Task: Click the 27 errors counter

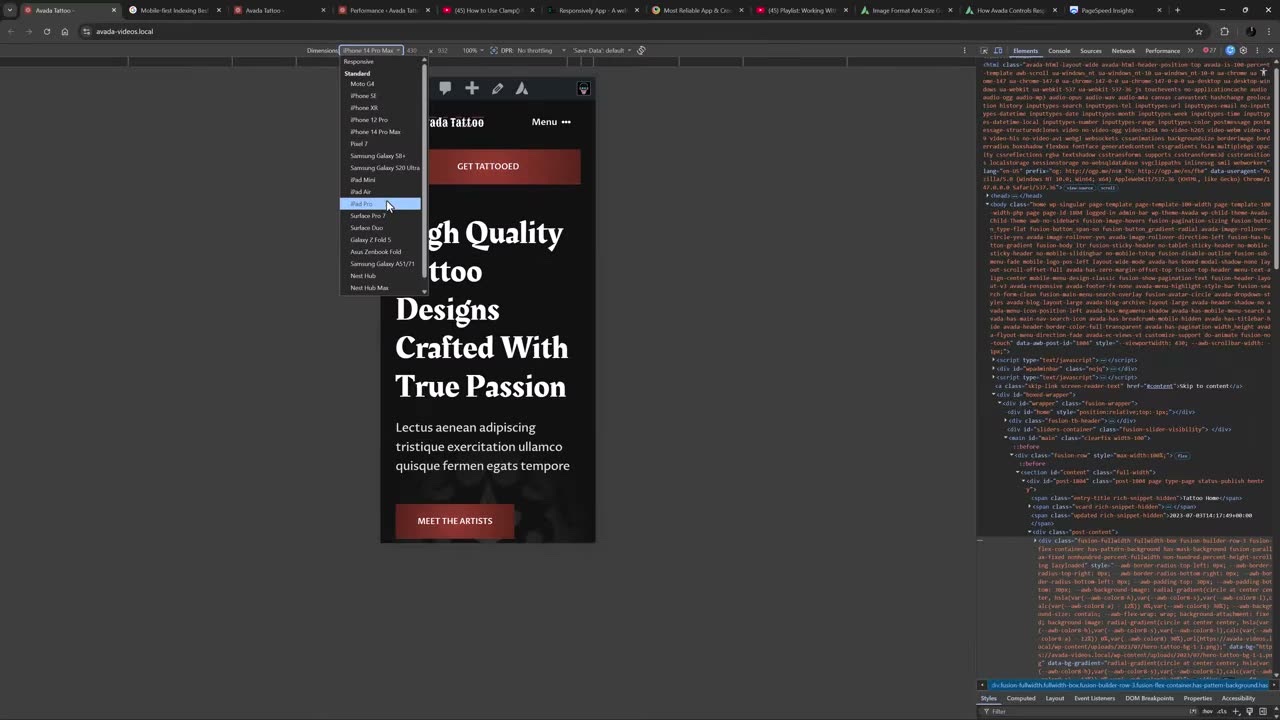Action: (x=1210, y=50)
